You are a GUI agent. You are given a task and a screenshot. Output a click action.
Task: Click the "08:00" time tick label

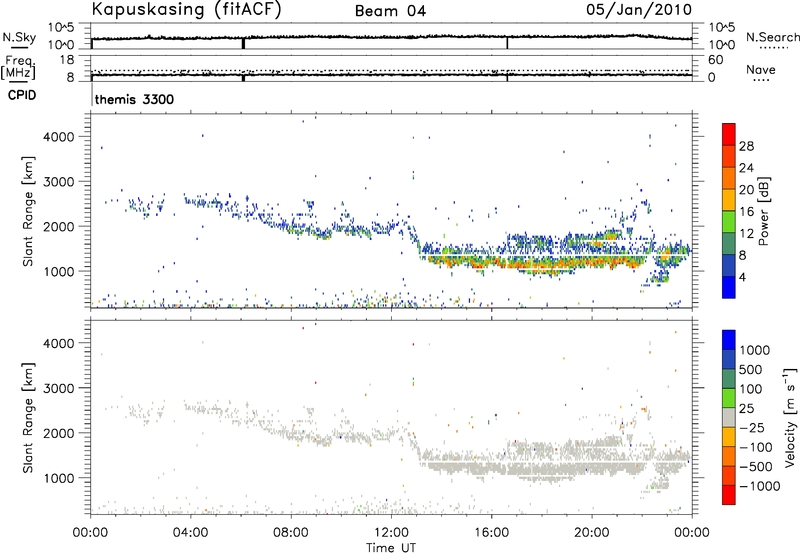pos(291,533)
